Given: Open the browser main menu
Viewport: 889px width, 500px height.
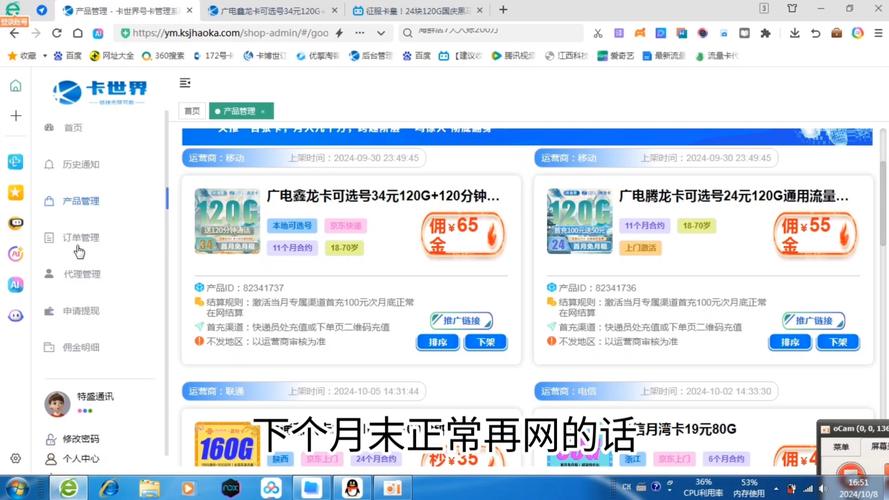Looking at the screenshot, I should tap(878, 33).
